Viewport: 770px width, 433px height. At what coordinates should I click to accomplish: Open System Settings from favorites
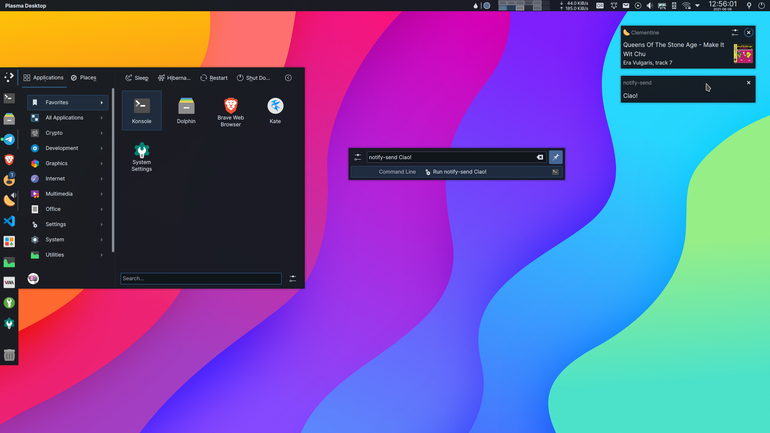[141, 157]
